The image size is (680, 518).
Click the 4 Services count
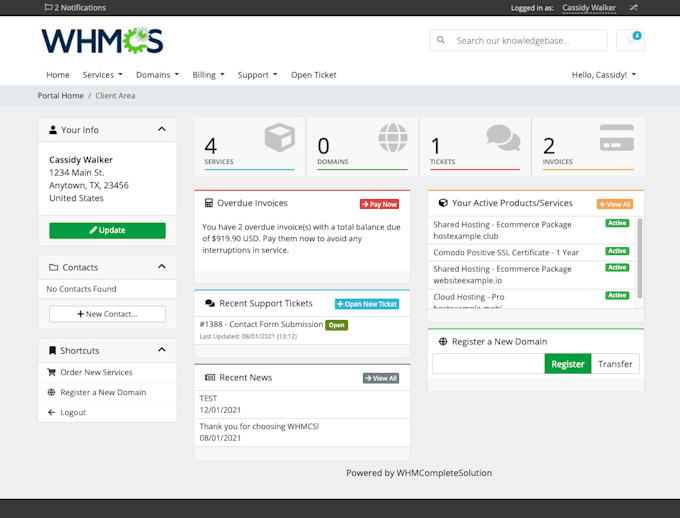[x=210, y=146]
